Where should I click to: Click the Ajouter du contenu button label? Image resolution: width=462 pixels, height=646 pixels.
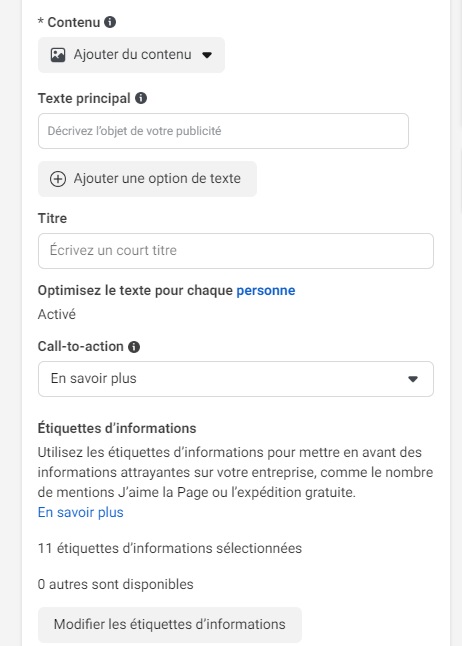coord(132,55)
